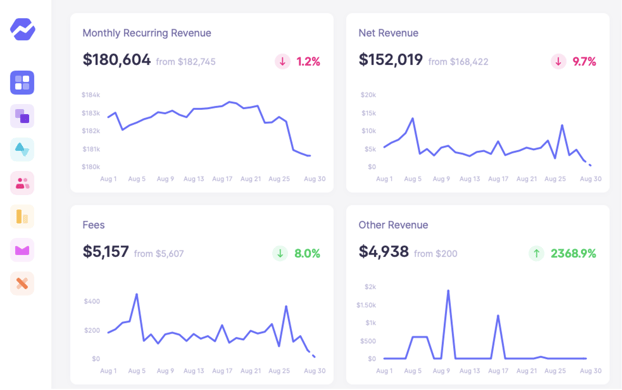Click Aug 30 label under MRR chart
This screenshot has width=622, height=390.
pos(315,179)
